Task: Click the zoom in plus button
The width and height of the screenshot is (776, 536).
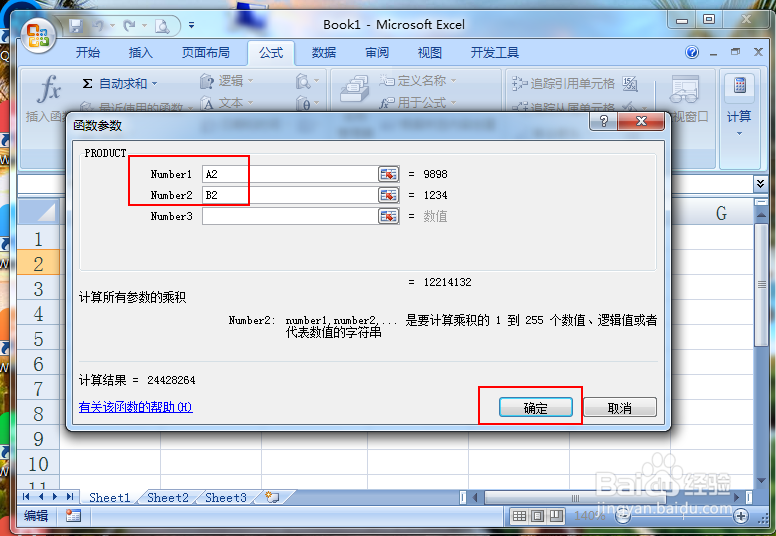Action: [x=741, y=516]
